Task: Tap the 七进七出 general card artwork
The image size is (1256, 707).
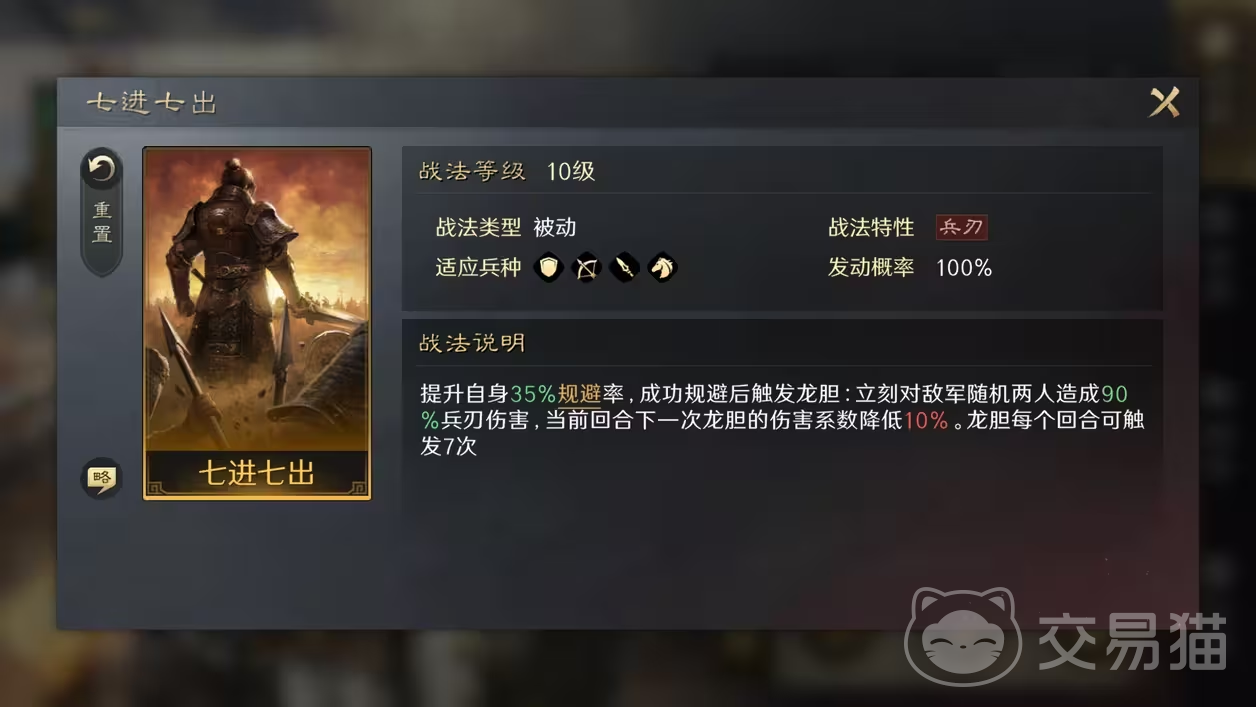Action: (x=257, y=299)
